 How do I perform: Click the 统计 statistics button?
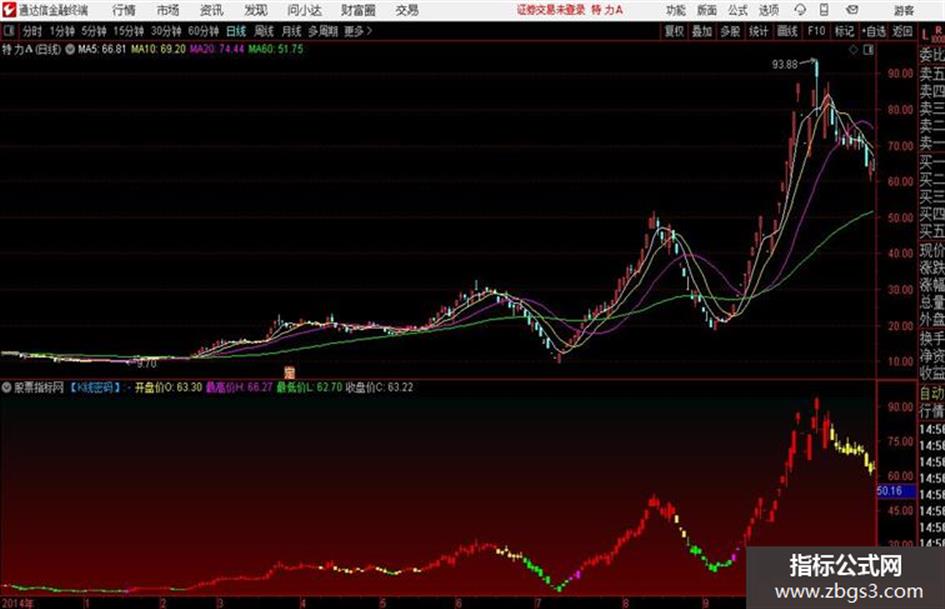point(759,31)
